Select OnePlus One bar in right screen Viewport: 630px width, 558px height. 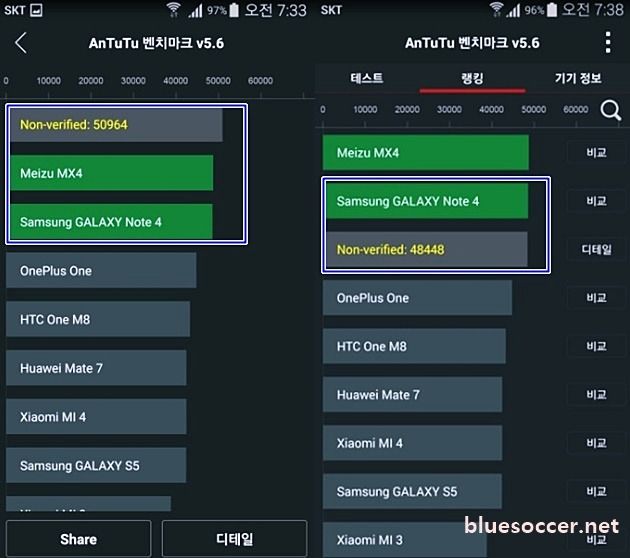click(417, 298)
